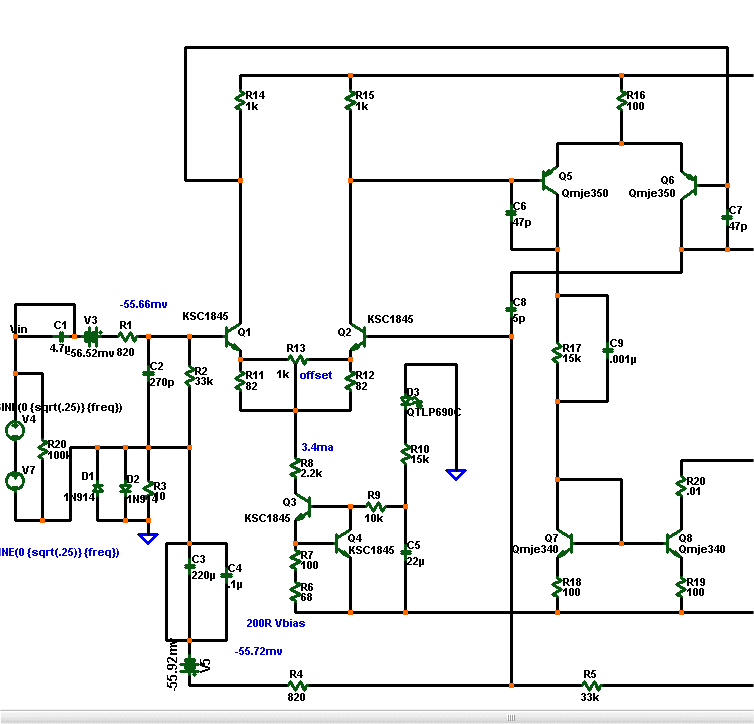Select the R2 33k resistor symbol
Viewport: 754px width, 724px height.
(189, 376)
